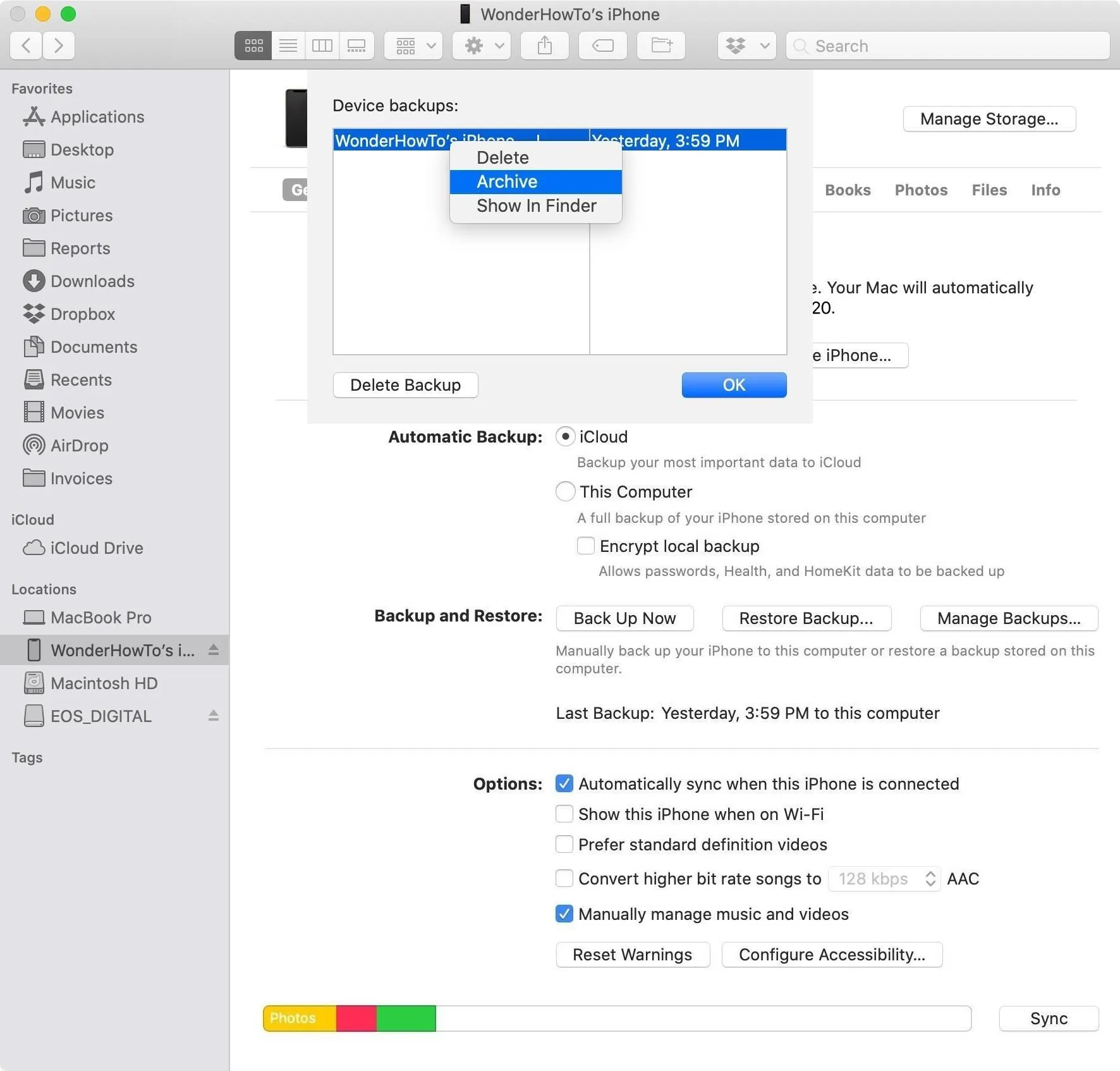Open the 128 kbps bit rate dropdown

pyautogui.click(x=884, y=879)
